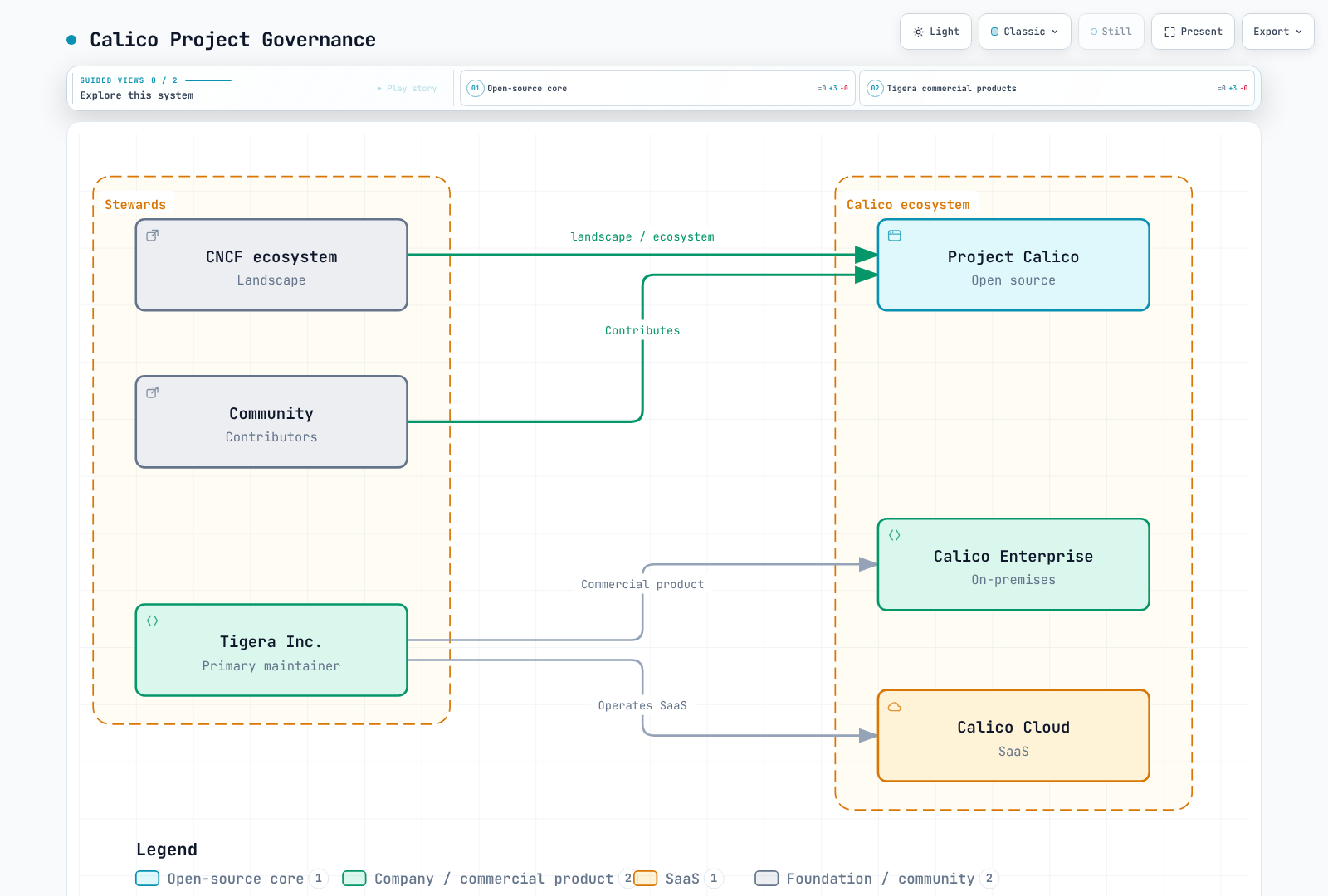Click the SaaS legend swatch
The width and height of the screenshot is (1328, 896).
(646, 879)
